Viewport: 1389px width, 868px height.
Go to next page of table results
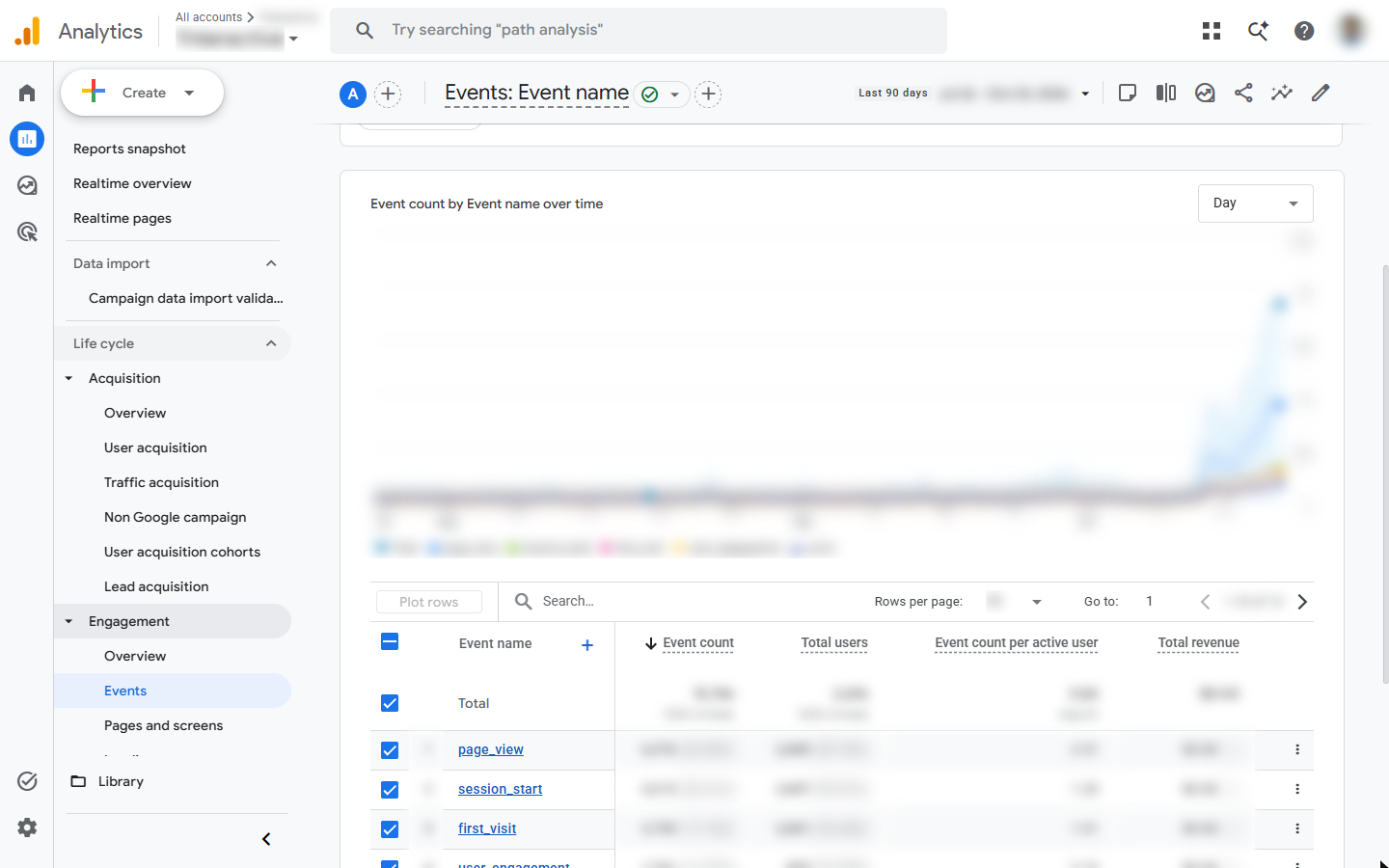pos(1302,602)
